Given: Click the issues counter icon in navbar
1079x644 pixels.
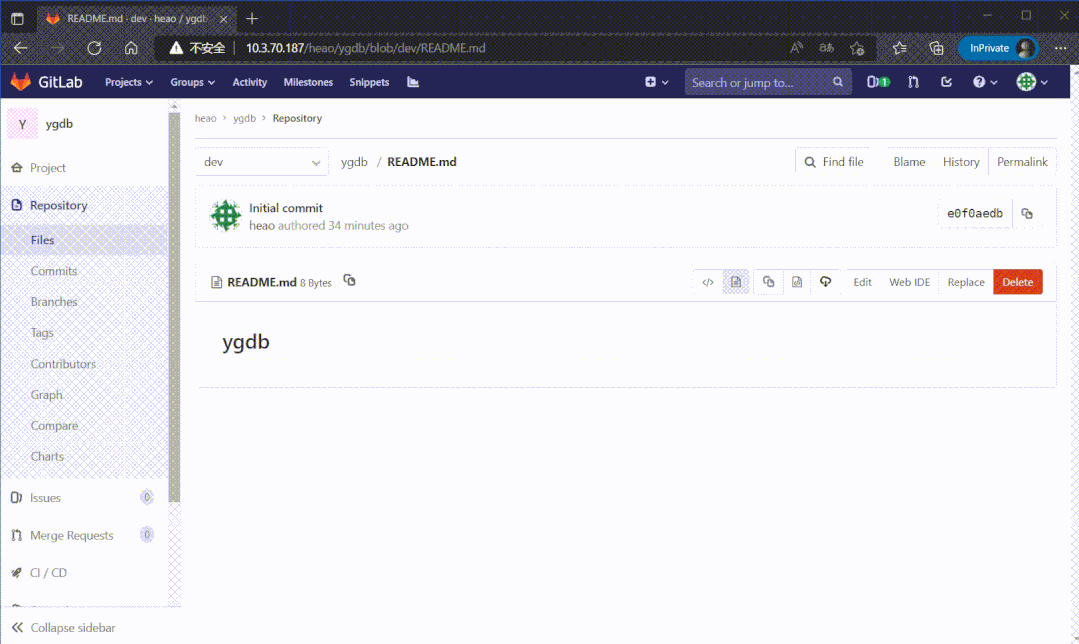Looking at the screenshot, I should 877,82.
